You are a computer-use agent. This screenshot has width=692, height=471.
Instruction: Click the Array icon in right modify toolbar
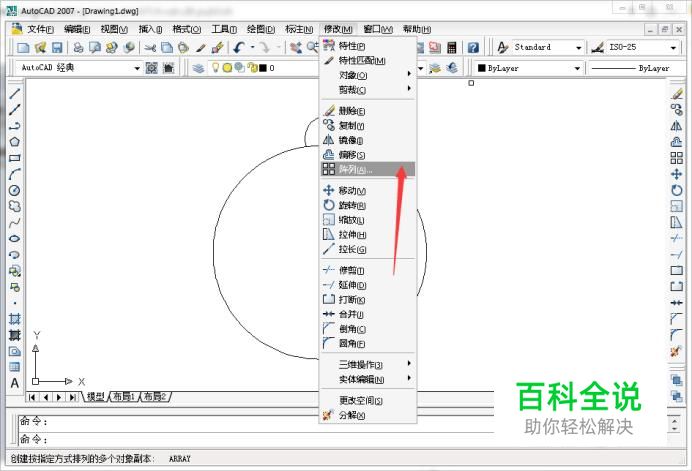[676, 158]
